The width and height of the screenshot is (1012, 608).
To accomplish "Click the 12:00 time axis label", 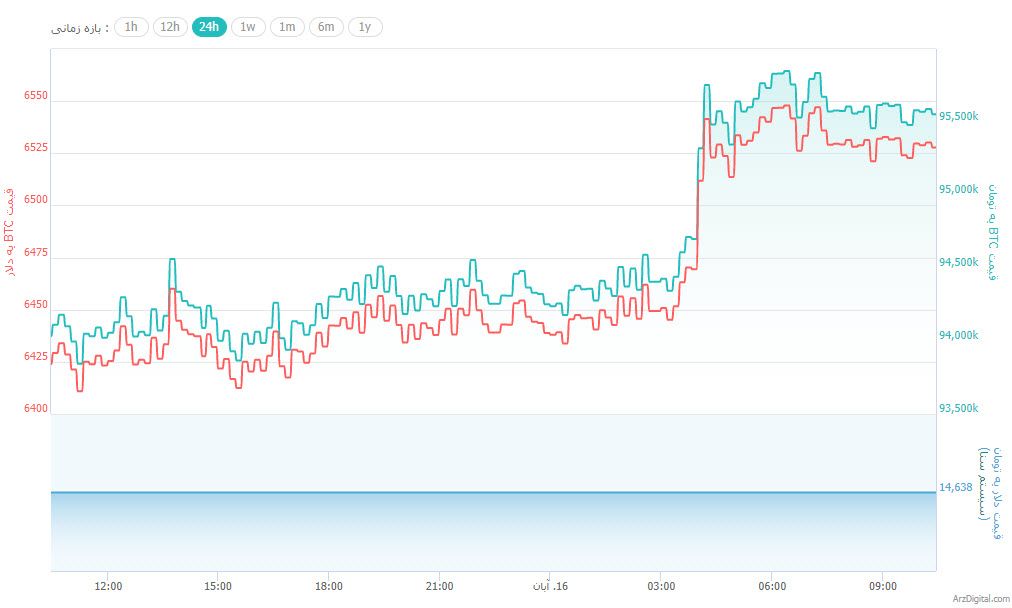I will tap(107, 587).
